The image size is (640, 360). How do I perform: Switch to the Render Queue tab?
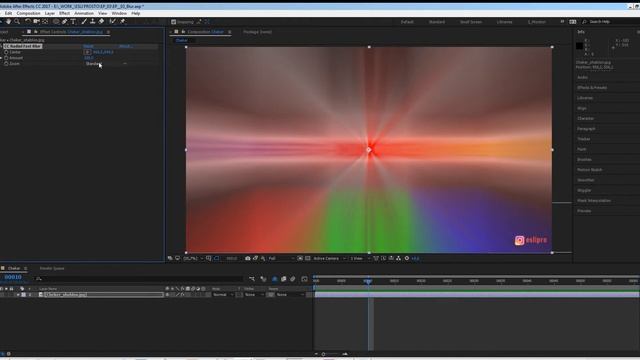pos(52,268)
